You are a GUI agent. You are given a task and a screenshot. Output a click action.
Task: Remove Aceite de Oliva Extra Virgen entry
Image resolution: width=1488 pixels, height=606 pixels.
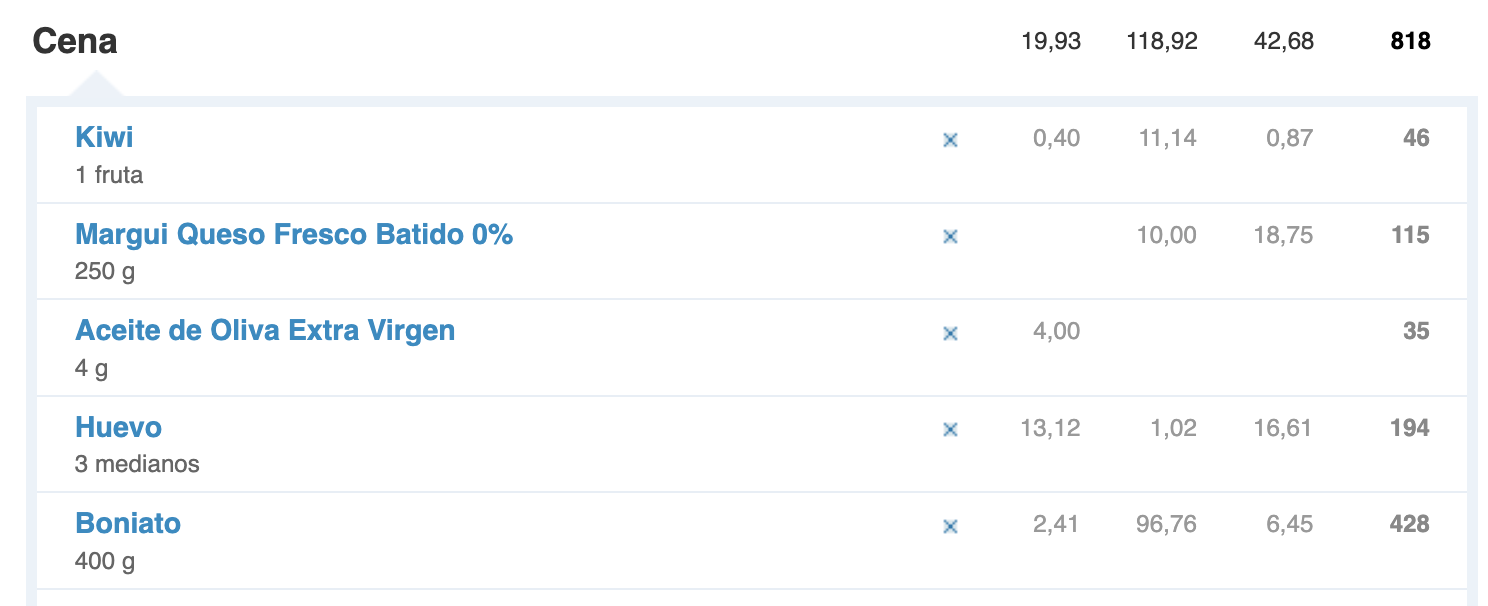[950, 333]
